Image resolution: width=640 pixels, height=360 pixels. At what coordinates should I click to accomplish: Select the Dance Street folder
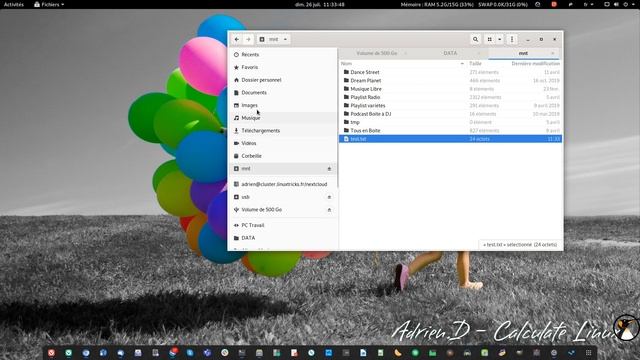[450, 72]
